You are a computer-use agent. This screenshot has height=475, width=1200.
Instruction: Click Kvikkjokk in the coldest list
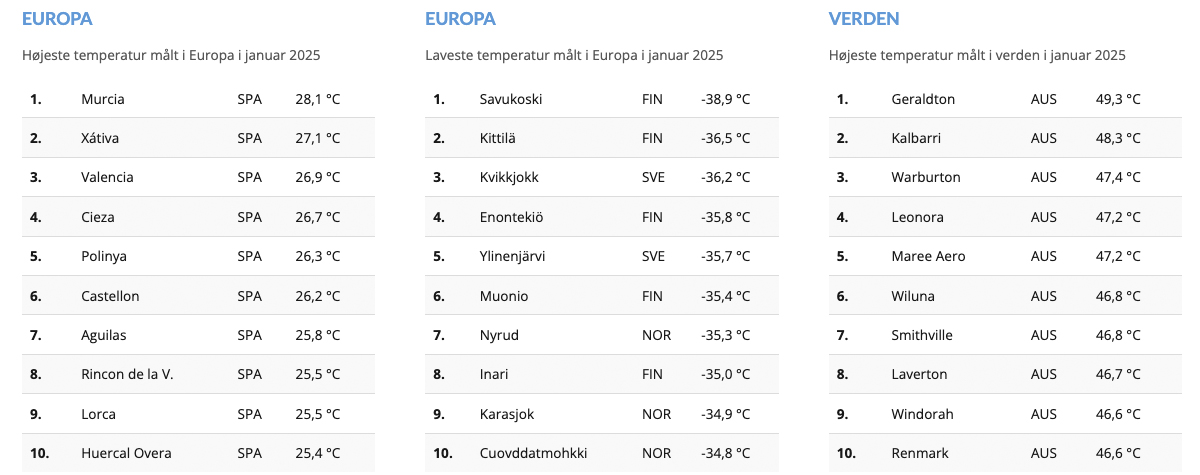click(x=509, y=177)
